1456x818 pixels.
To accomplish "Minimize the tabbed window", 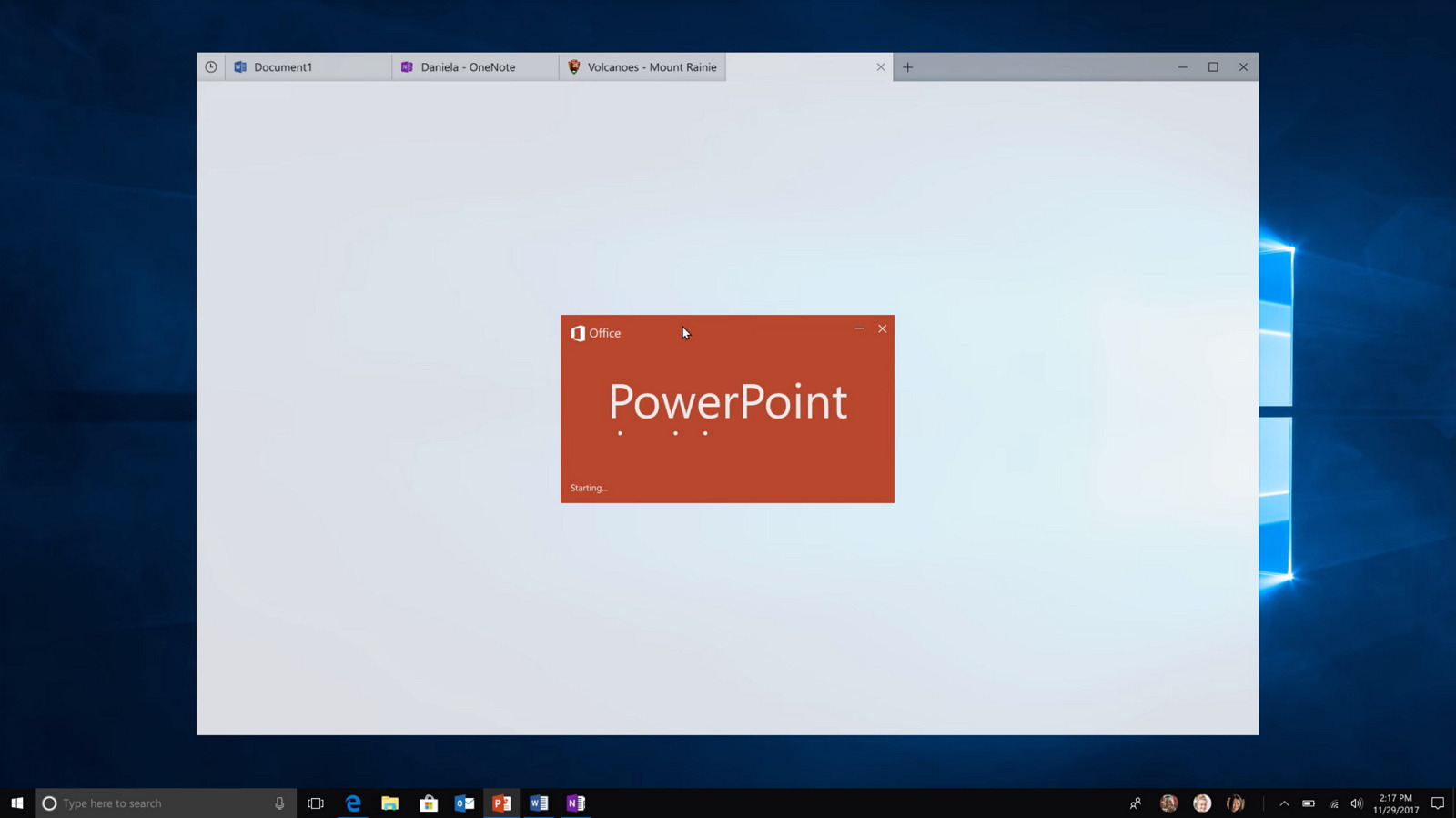I will tap(1182, 66).
